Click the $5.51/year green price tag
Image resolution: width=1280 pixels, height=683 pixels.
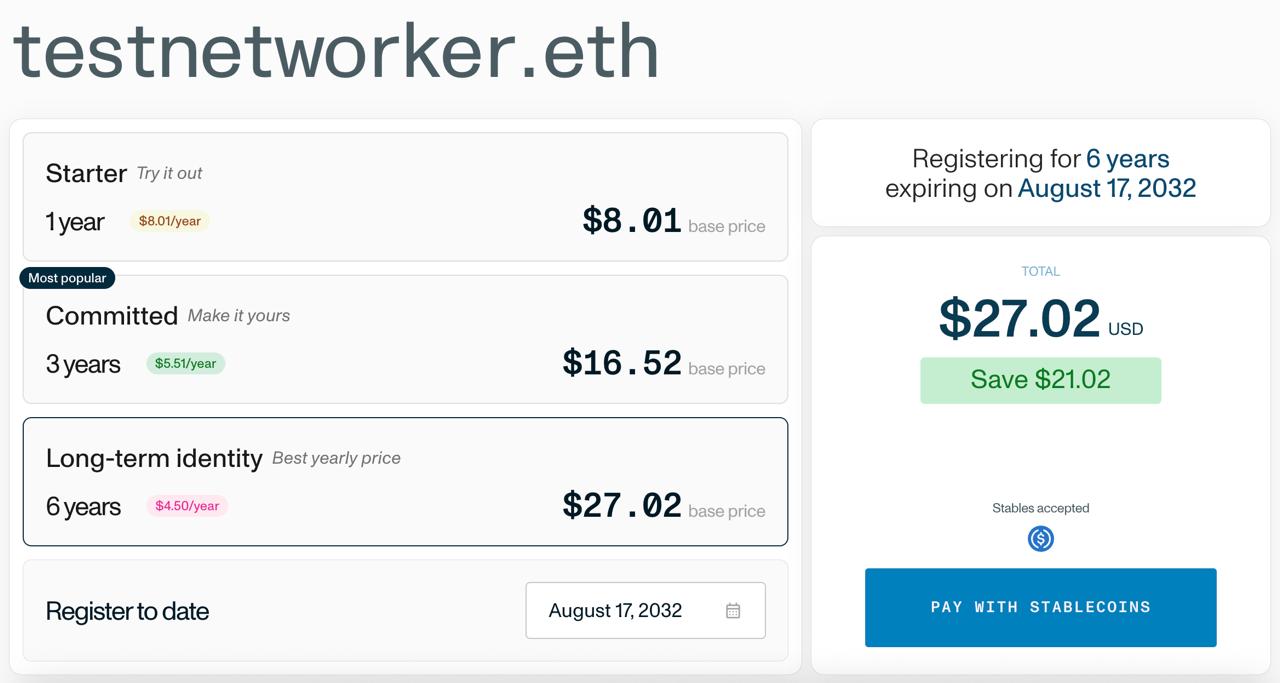click(185, 363)
